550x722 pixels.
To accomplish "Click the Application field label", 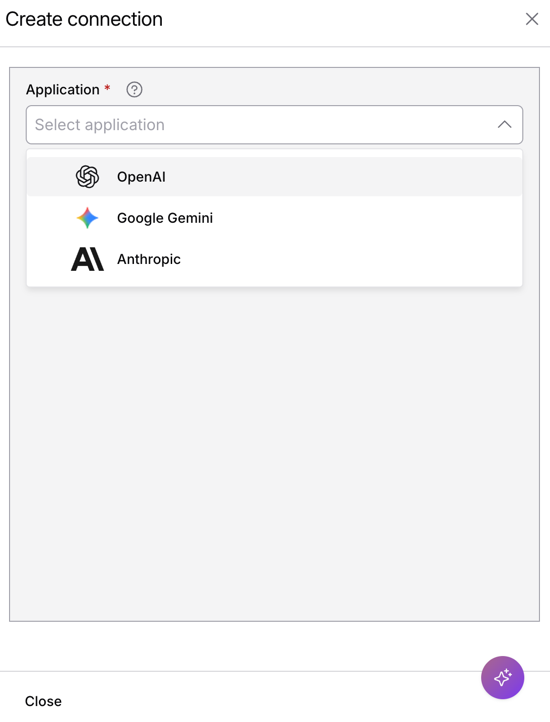I will coord(63,89).
